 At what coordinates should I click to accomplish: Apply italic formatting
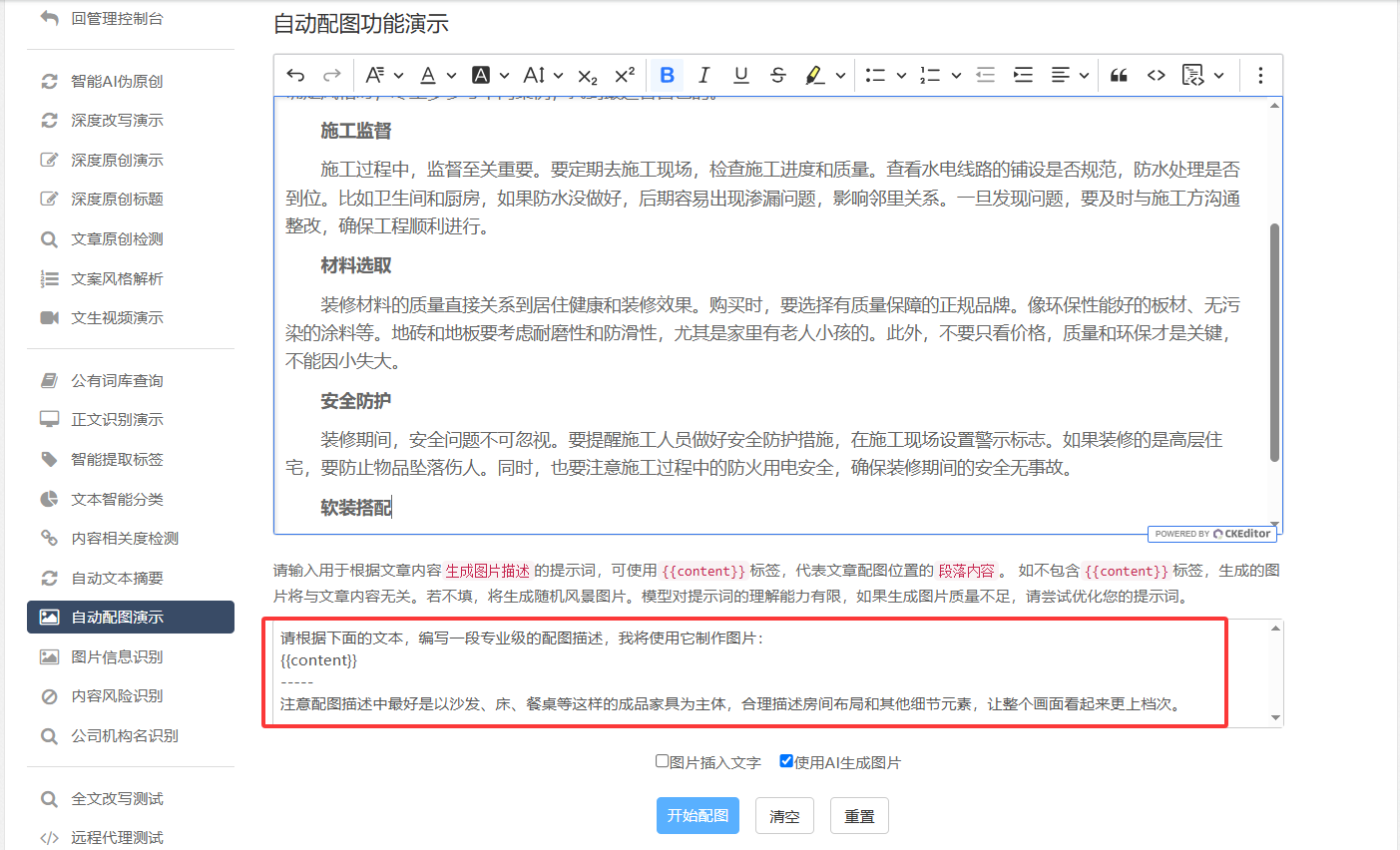[x=703, y=75]
